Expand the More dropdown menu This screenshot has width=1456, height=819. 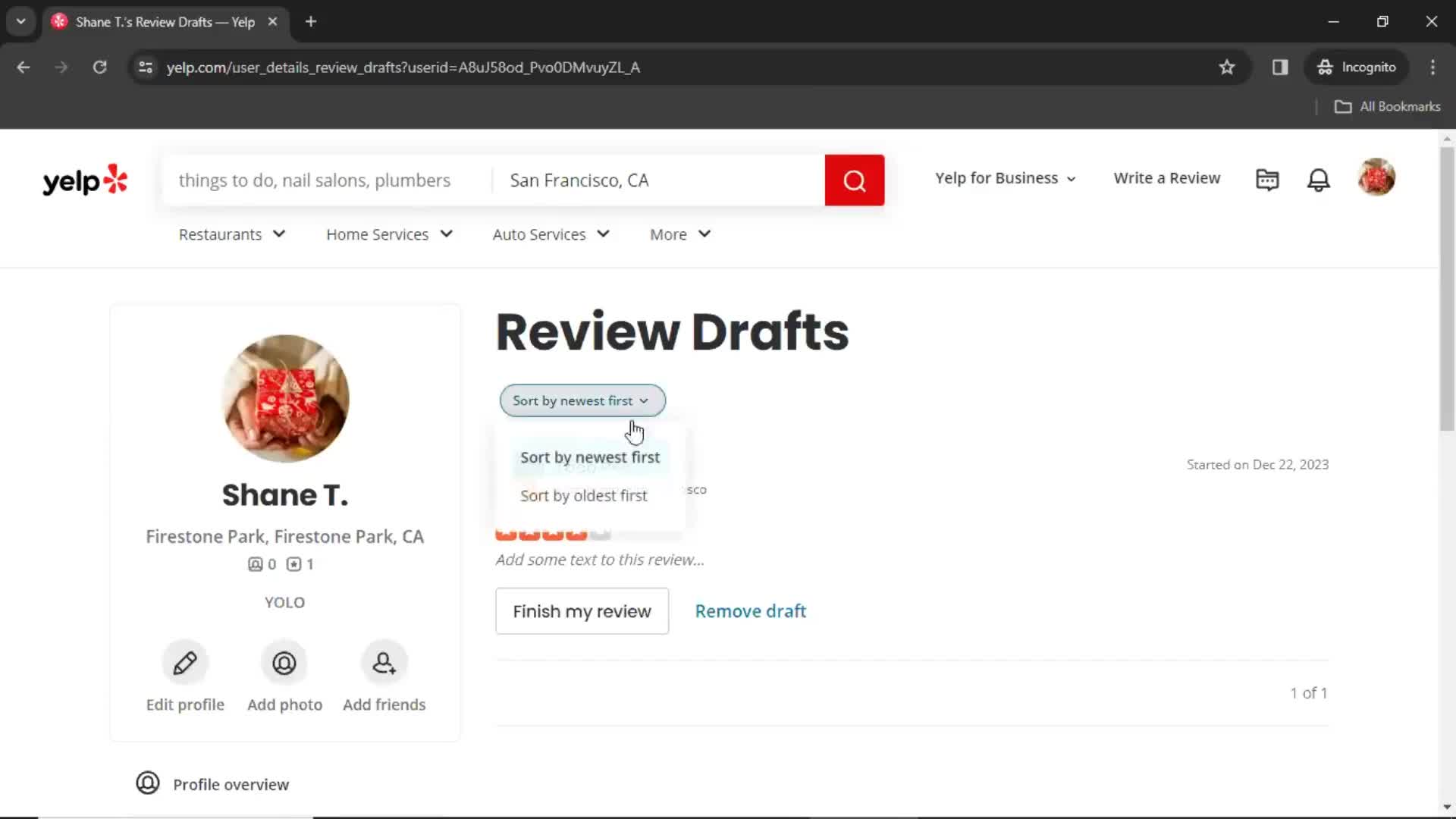pos(682,234)
